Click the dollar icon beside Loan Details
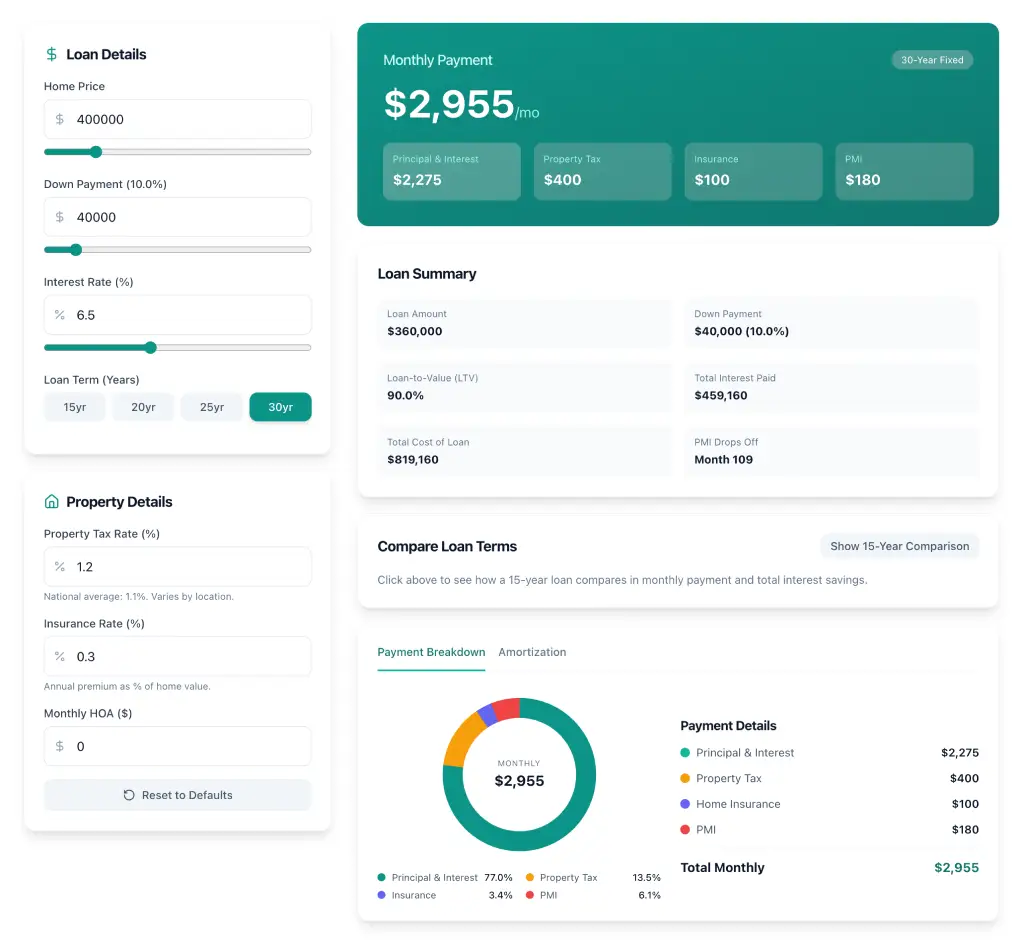 [x=52, y=54]
